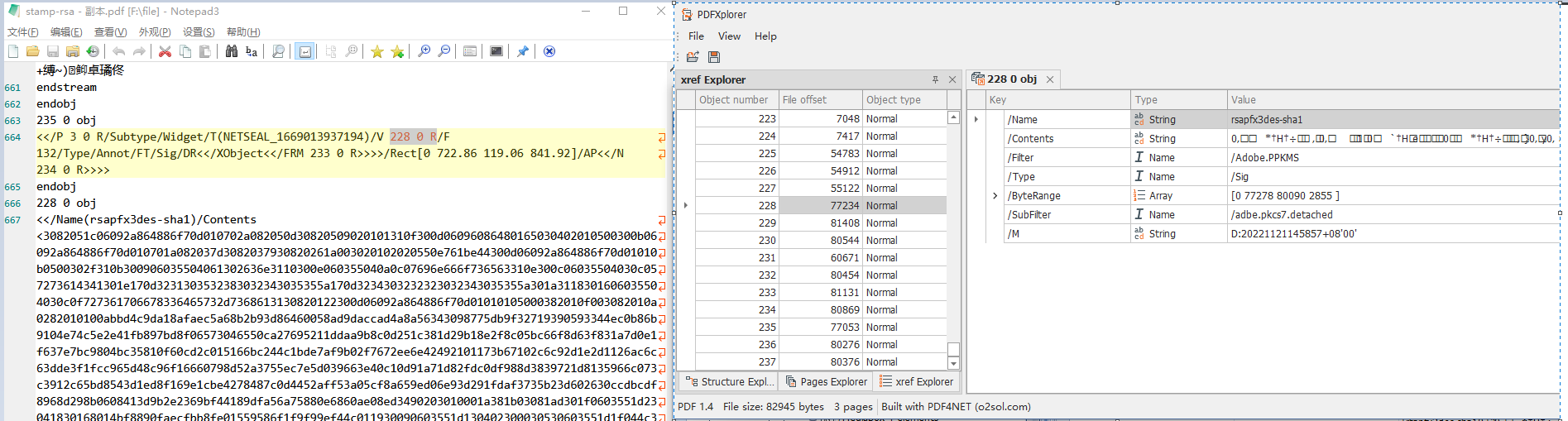Toggle the highlighted Word Wrap button
Screen dimensions: 1568x421
[305, 51]
